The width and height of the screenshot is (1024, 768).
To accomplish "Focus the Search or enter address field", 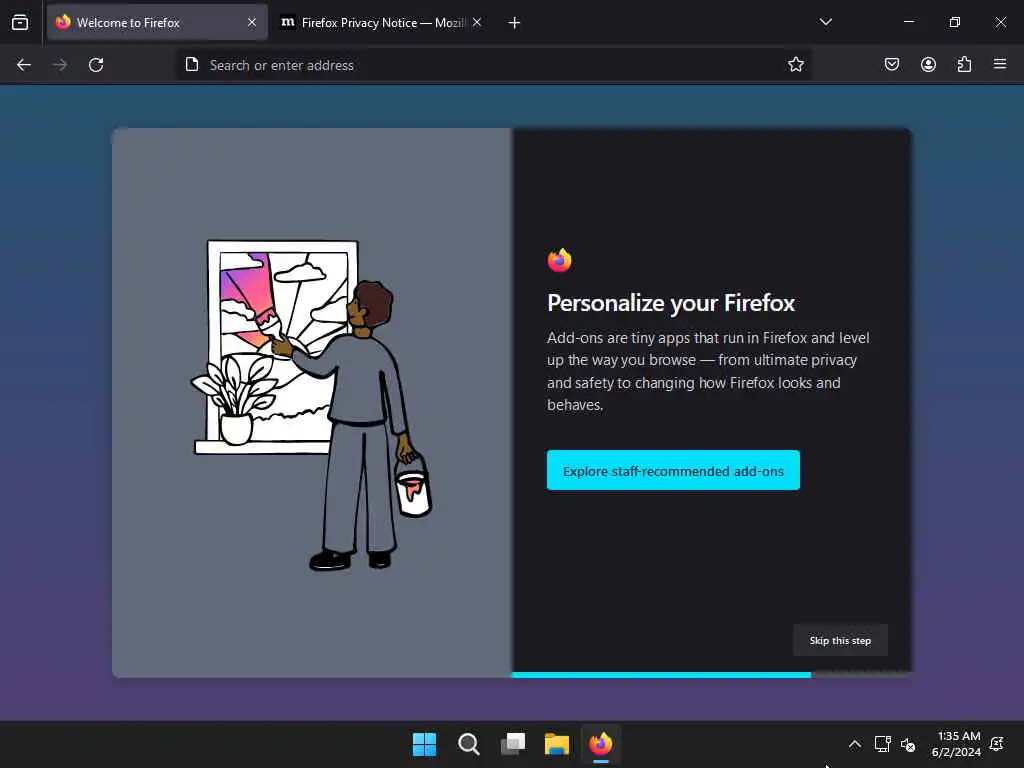I will click(x=494, y=65).
